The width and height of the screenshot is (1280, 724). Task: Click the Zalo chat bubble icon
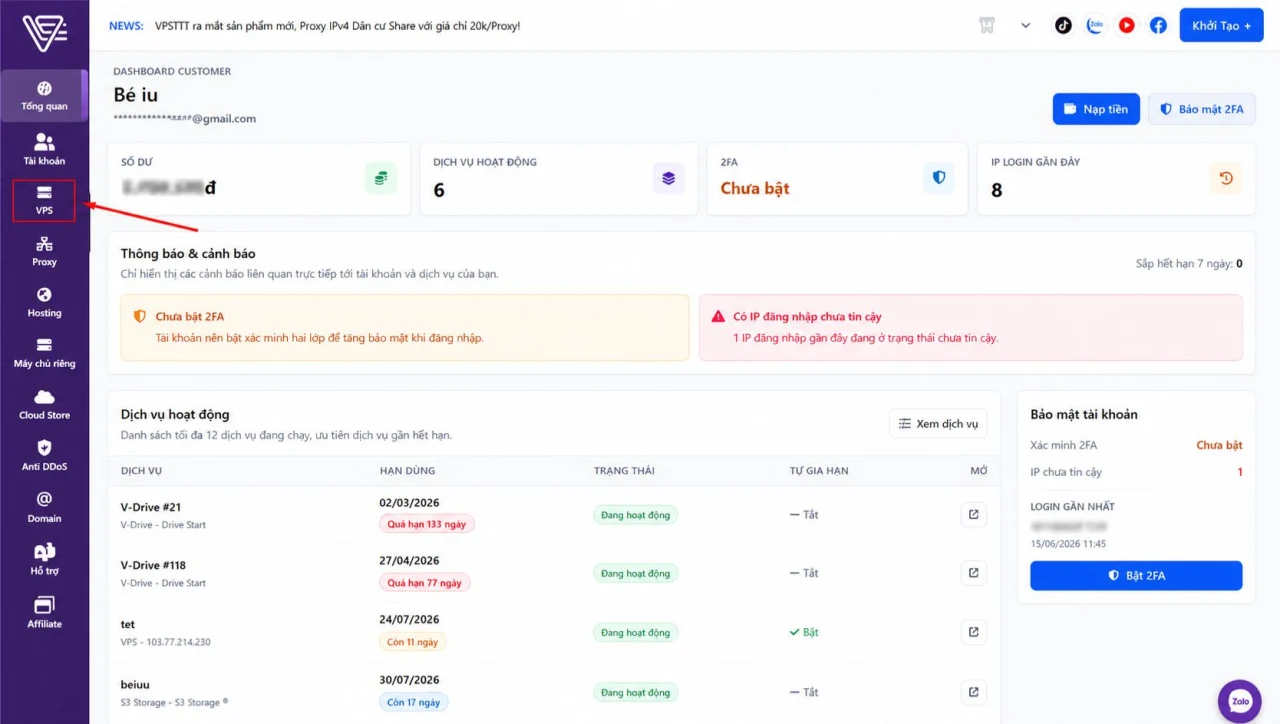pyautogui.click(x=1240, y=701)
